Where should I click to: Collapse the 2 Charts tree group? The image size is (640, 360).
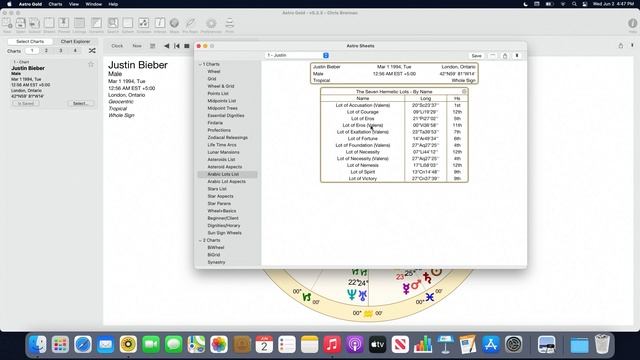(200, 240)
